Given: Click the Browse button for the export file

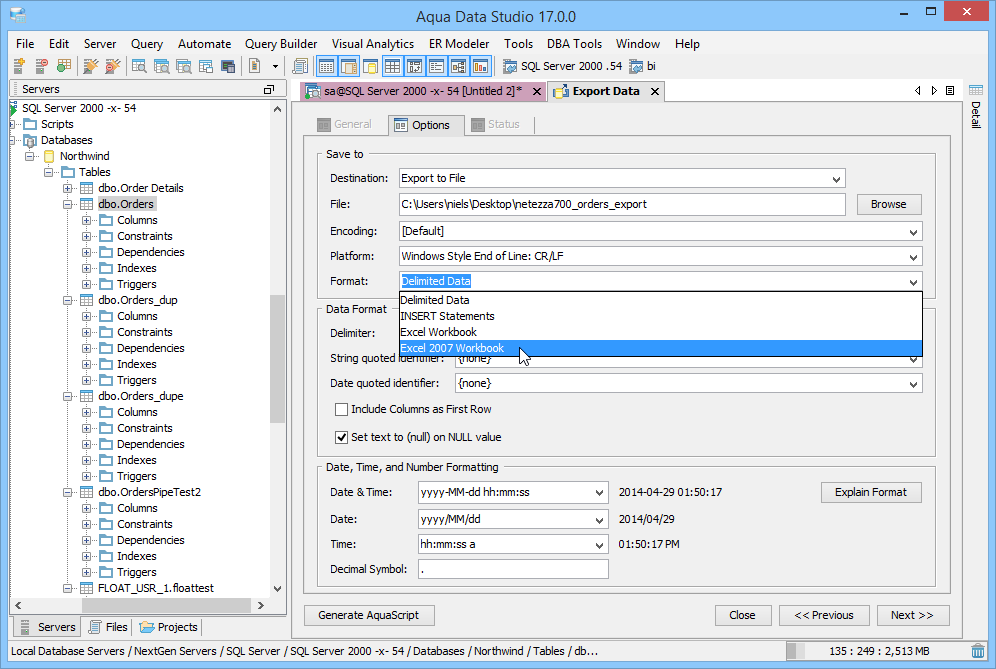Looking at the screenshot, I should coord(888,204).
